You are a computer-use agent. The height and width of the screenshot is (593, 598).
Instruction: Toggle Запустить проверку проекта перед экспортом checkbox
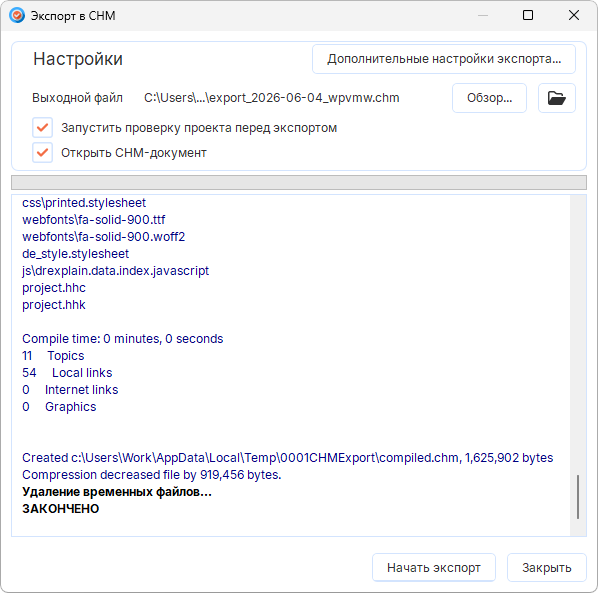42,128
